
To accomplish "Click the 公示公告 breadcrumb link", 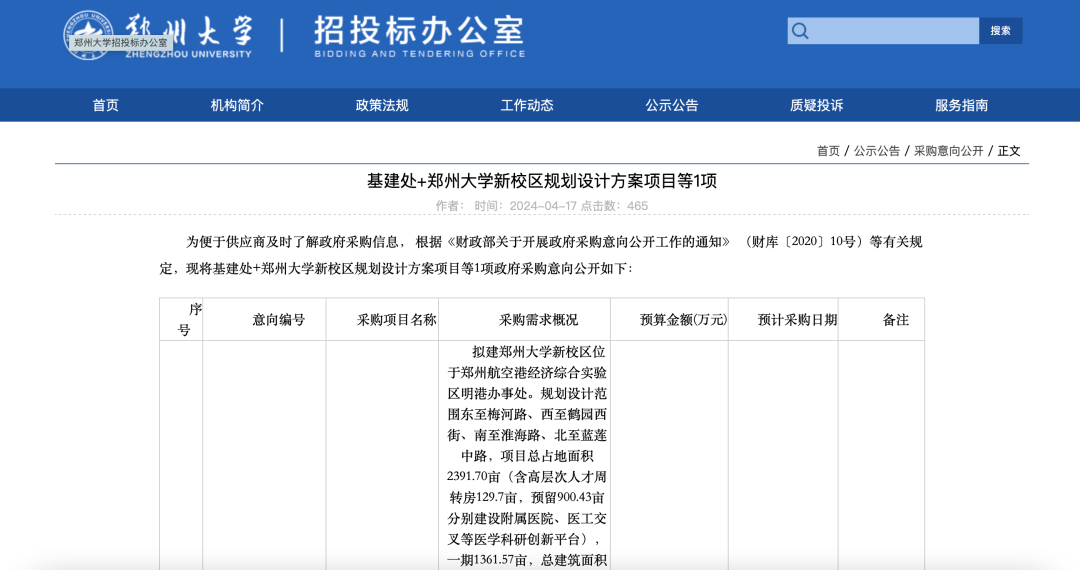I will [877, 151].
